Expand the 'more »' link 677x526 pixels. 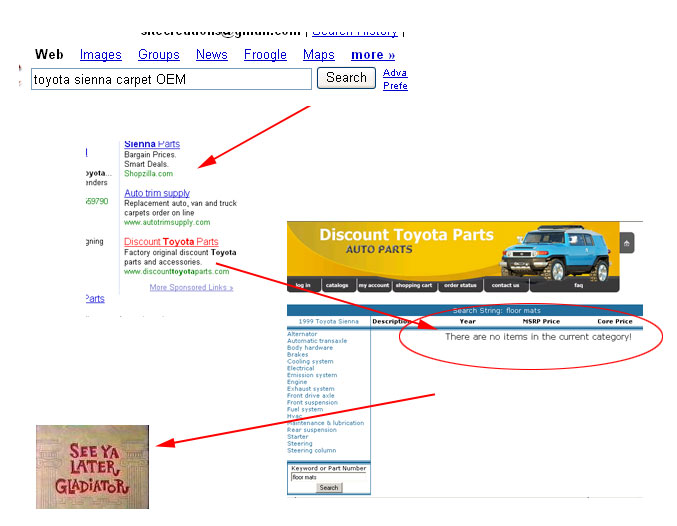373,55
